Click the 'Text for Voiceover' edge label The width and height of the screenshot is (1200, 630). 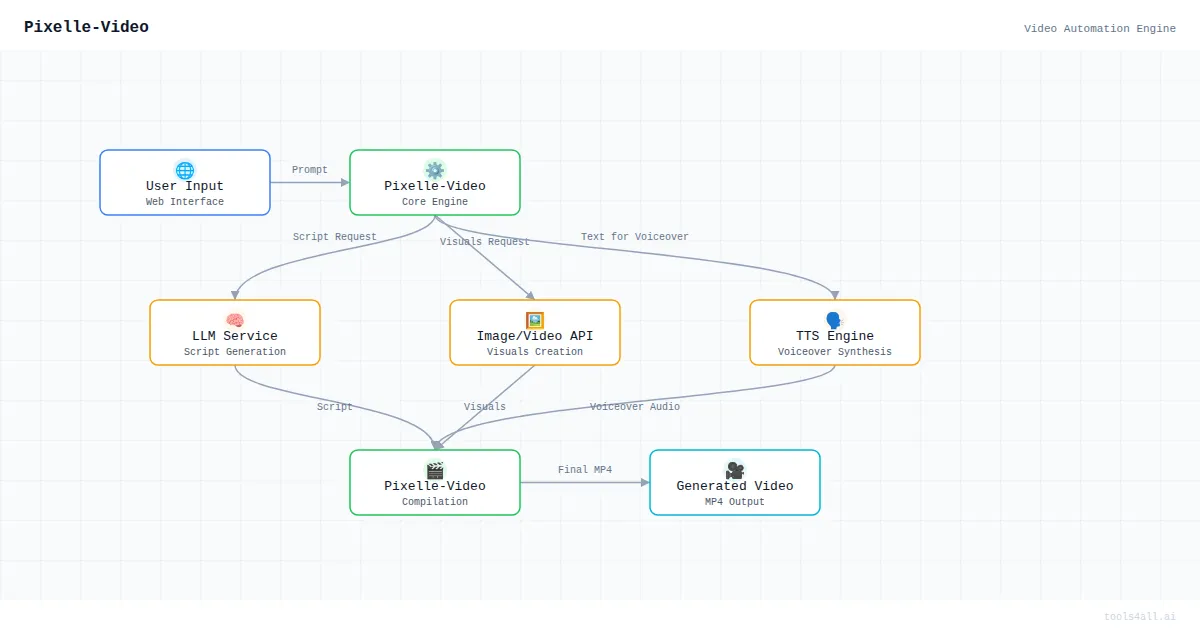(x=635, y=237)
